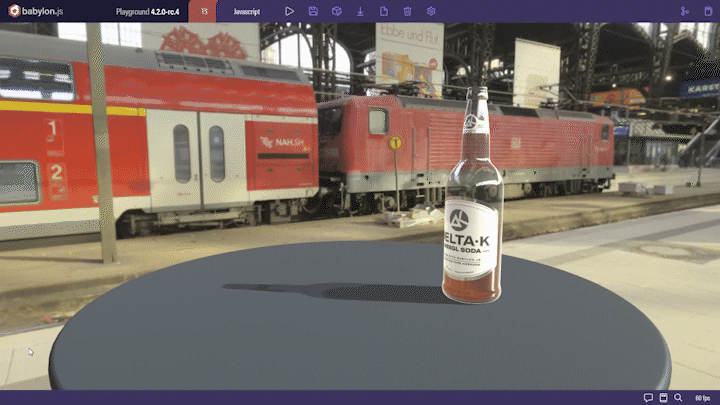Click the Playground 4.2.0-rc.4 version label
The width and height of the screenshot is (720, 405).
[147, 11]
